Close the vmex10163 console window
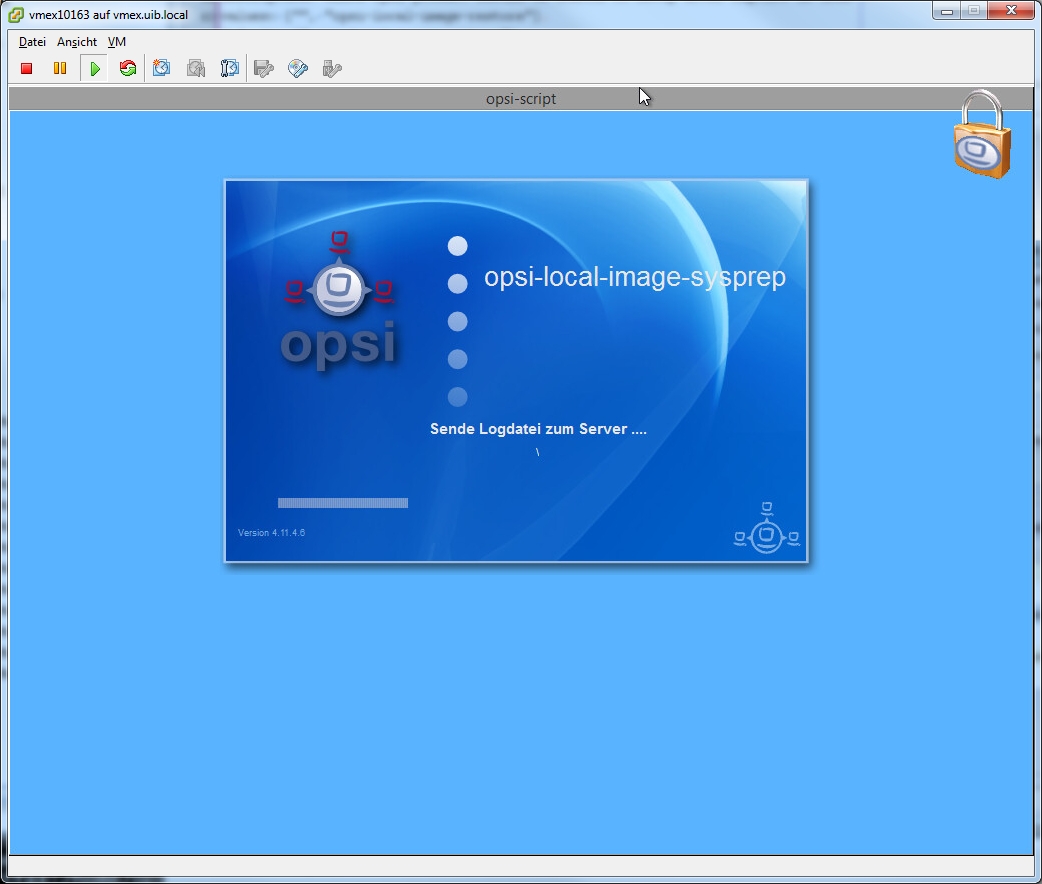This screenshot has height=884, width=1042. (x=1011, y=11)
